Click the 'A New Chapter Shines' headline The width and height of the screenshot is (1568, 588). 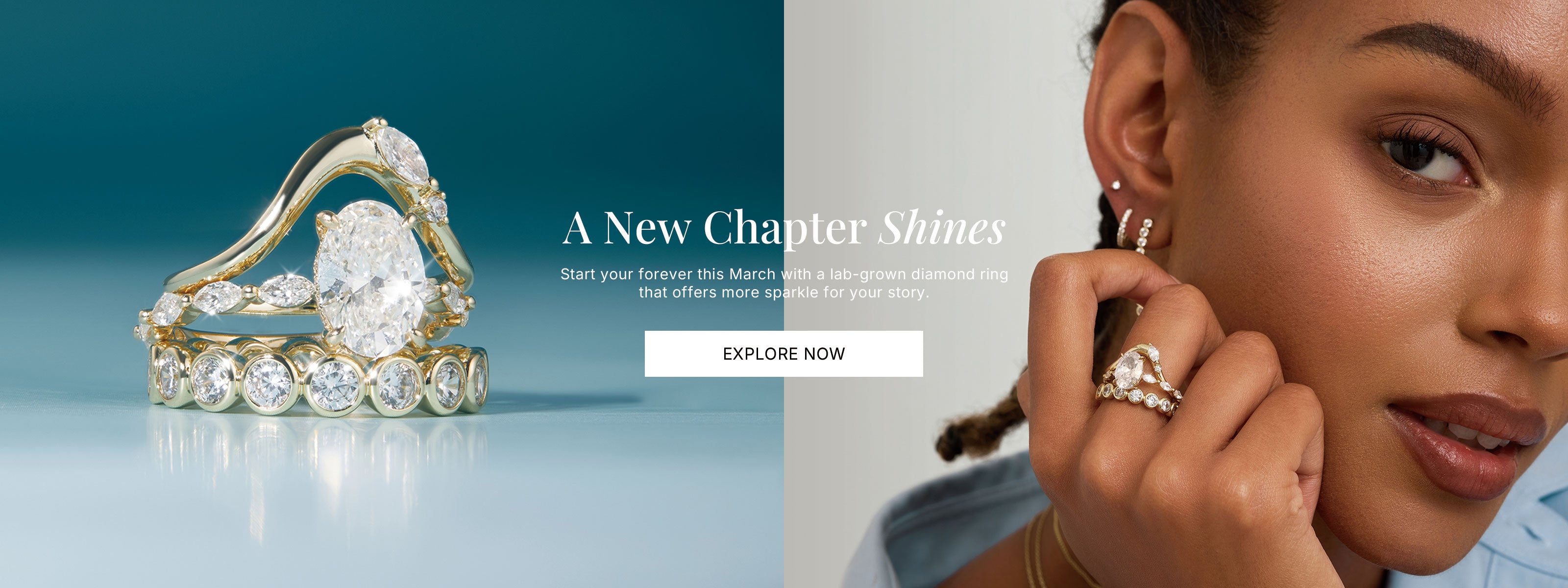[x=784, y=228]
